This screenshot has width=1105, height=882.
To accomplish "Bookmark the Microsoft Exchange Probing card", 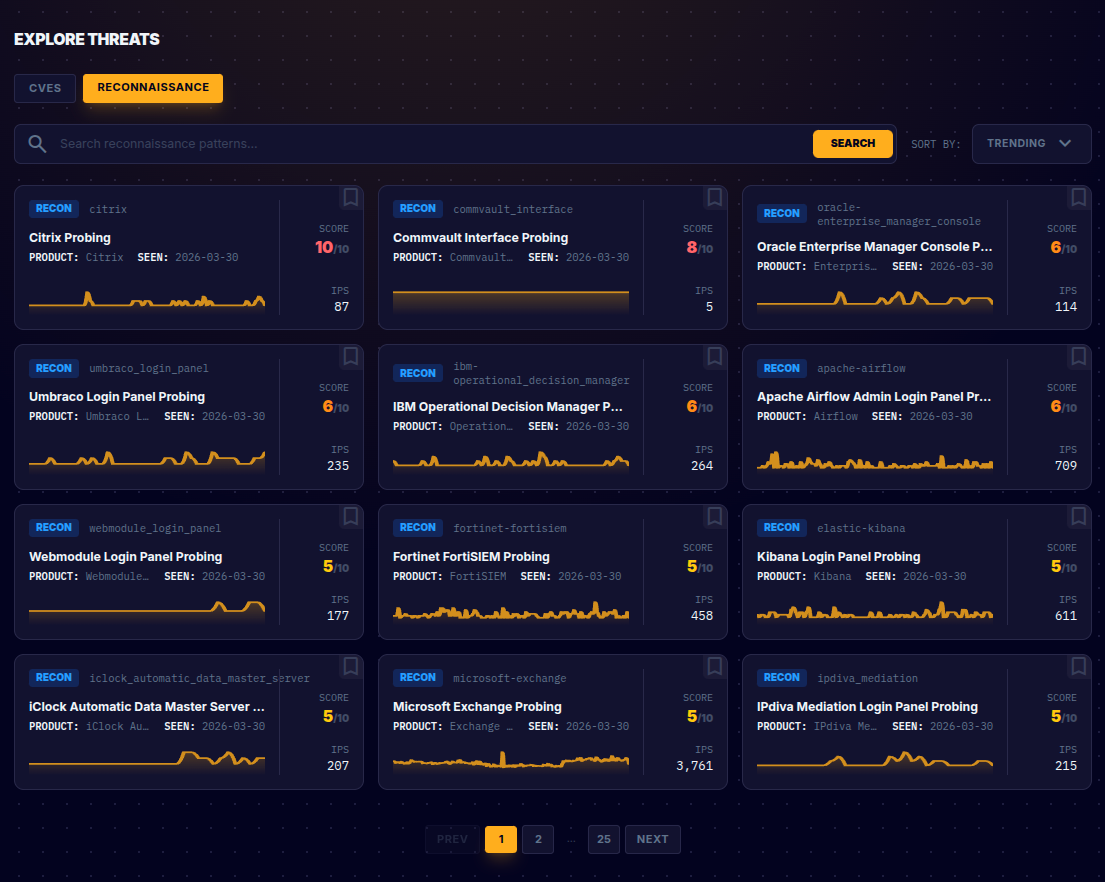I will pyautogui.click(x=714, y=667).
